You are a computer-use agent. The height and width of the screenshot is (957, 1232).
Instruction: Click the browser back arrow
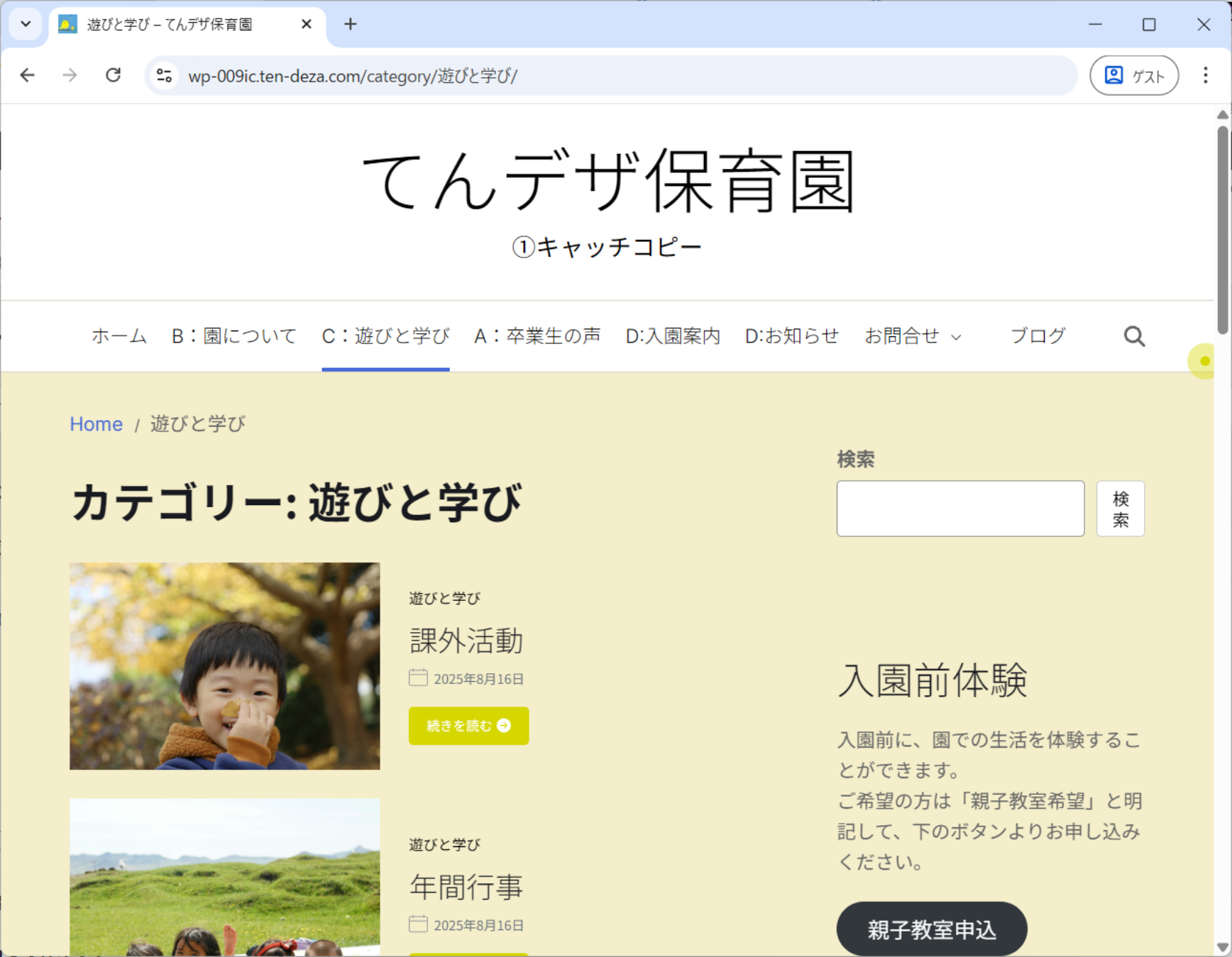click(x=28, y=75)
